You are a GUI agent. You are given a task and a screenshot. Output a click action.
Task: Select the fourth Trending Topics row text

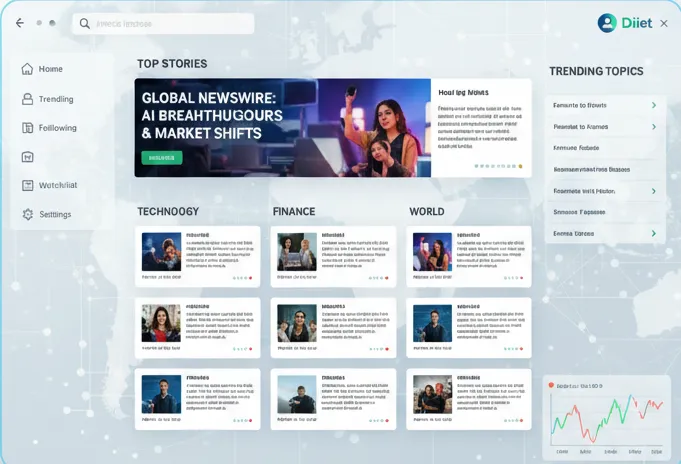pos(592,169)
